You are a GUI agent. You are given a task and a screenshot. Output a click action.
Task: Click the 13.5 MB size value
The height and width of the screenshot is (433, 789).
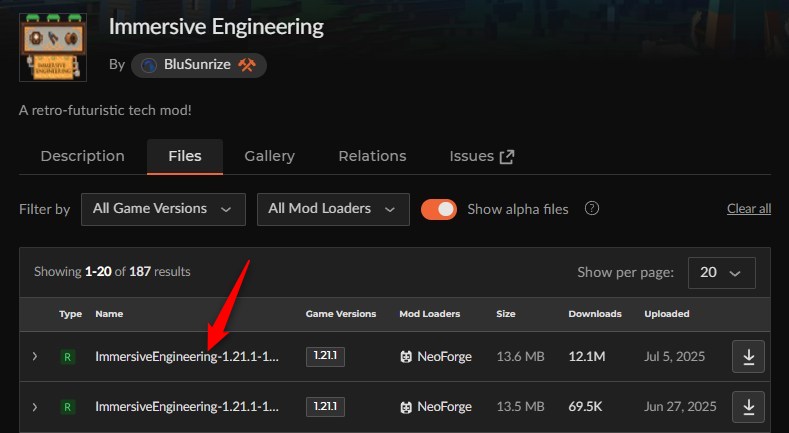tap(520, 407)
